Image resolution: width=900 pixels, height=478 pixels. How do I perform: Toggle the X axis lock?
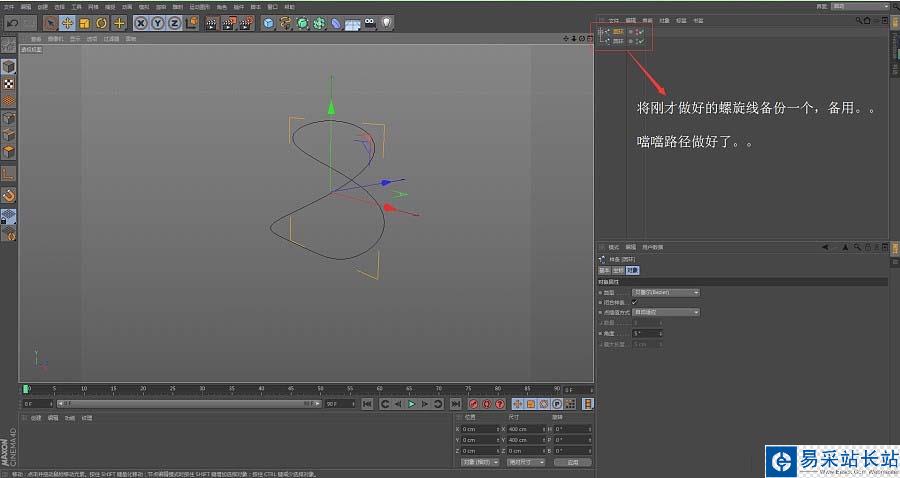coord(141,23)
